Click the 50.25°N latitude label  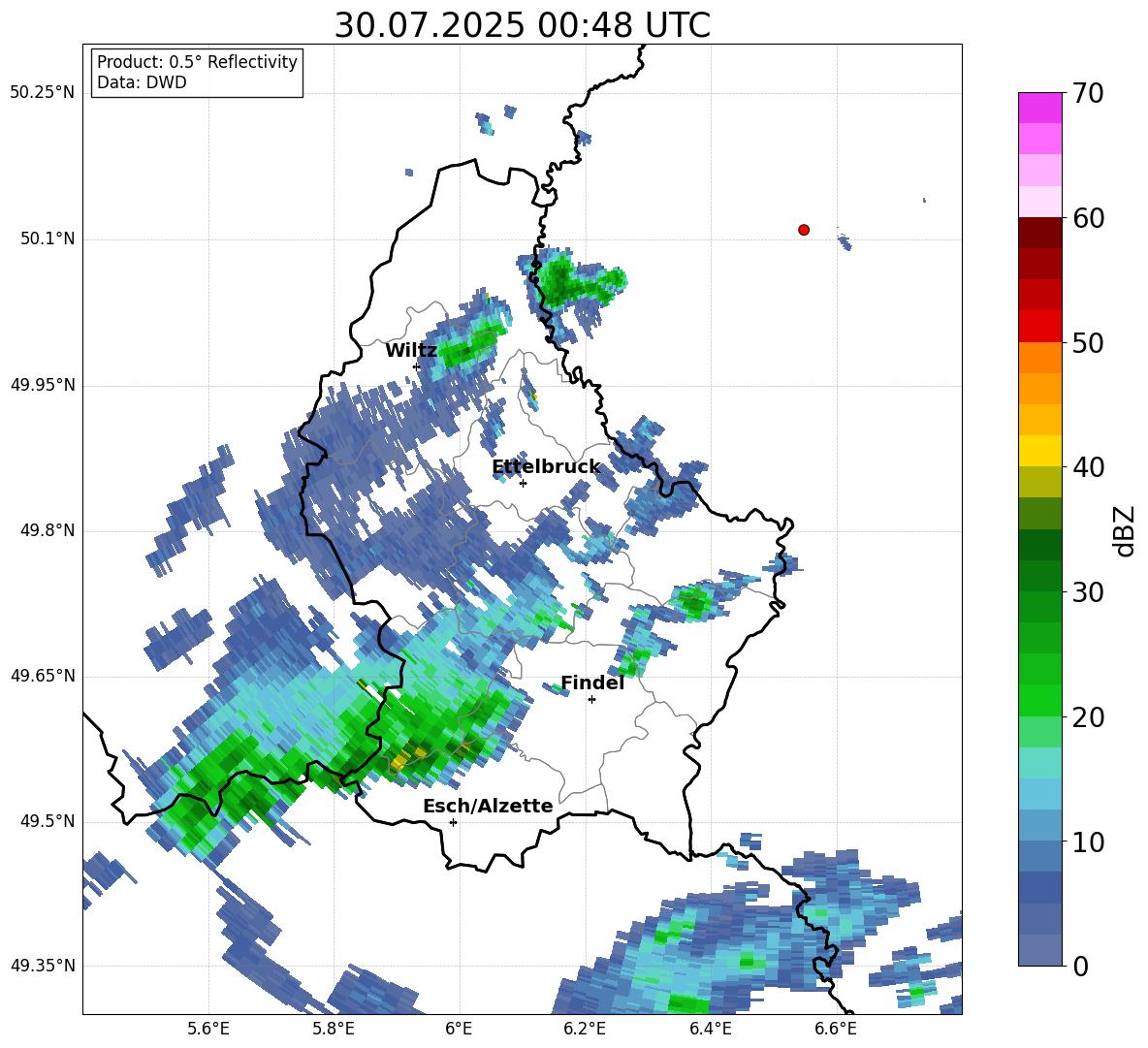point(43,93)
